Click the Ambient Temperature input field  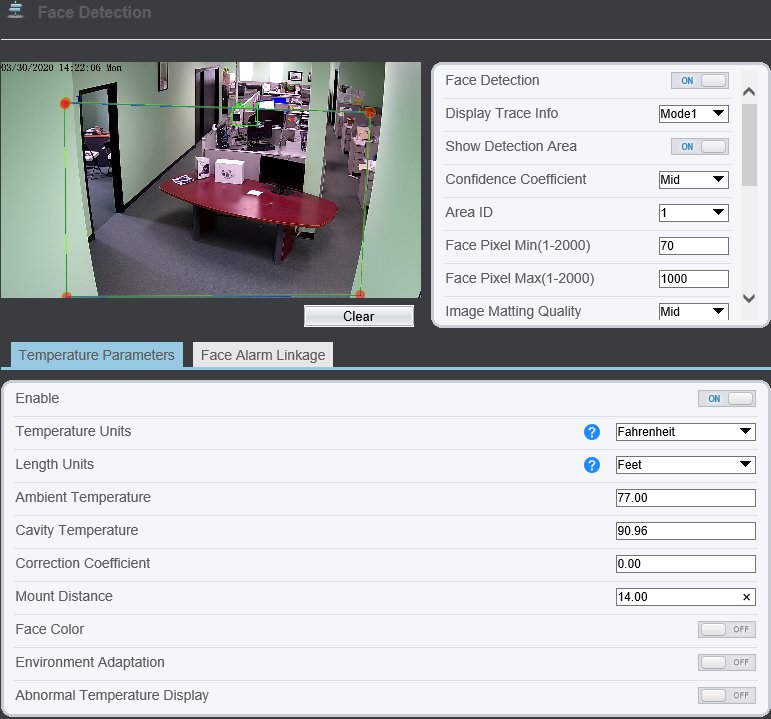(x=685, y=498)
